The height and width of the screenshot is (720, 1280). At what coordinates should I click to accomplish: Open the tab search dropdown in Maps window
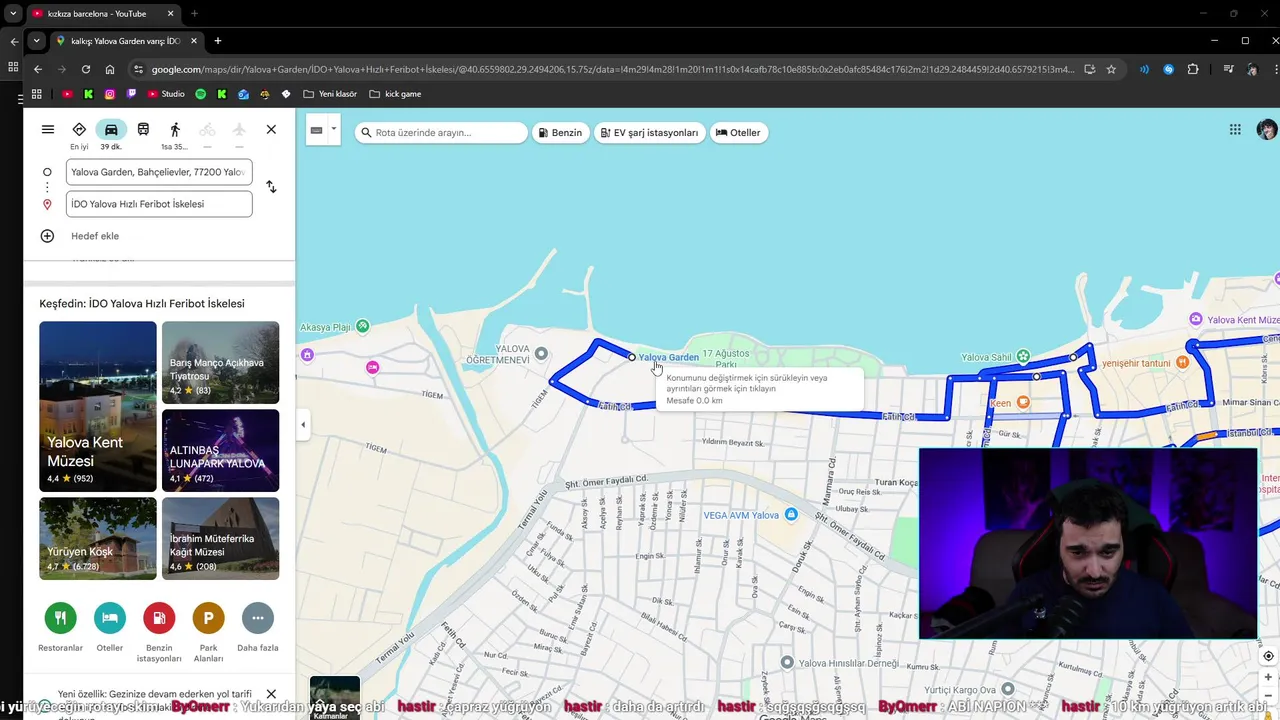coord(37,41)
